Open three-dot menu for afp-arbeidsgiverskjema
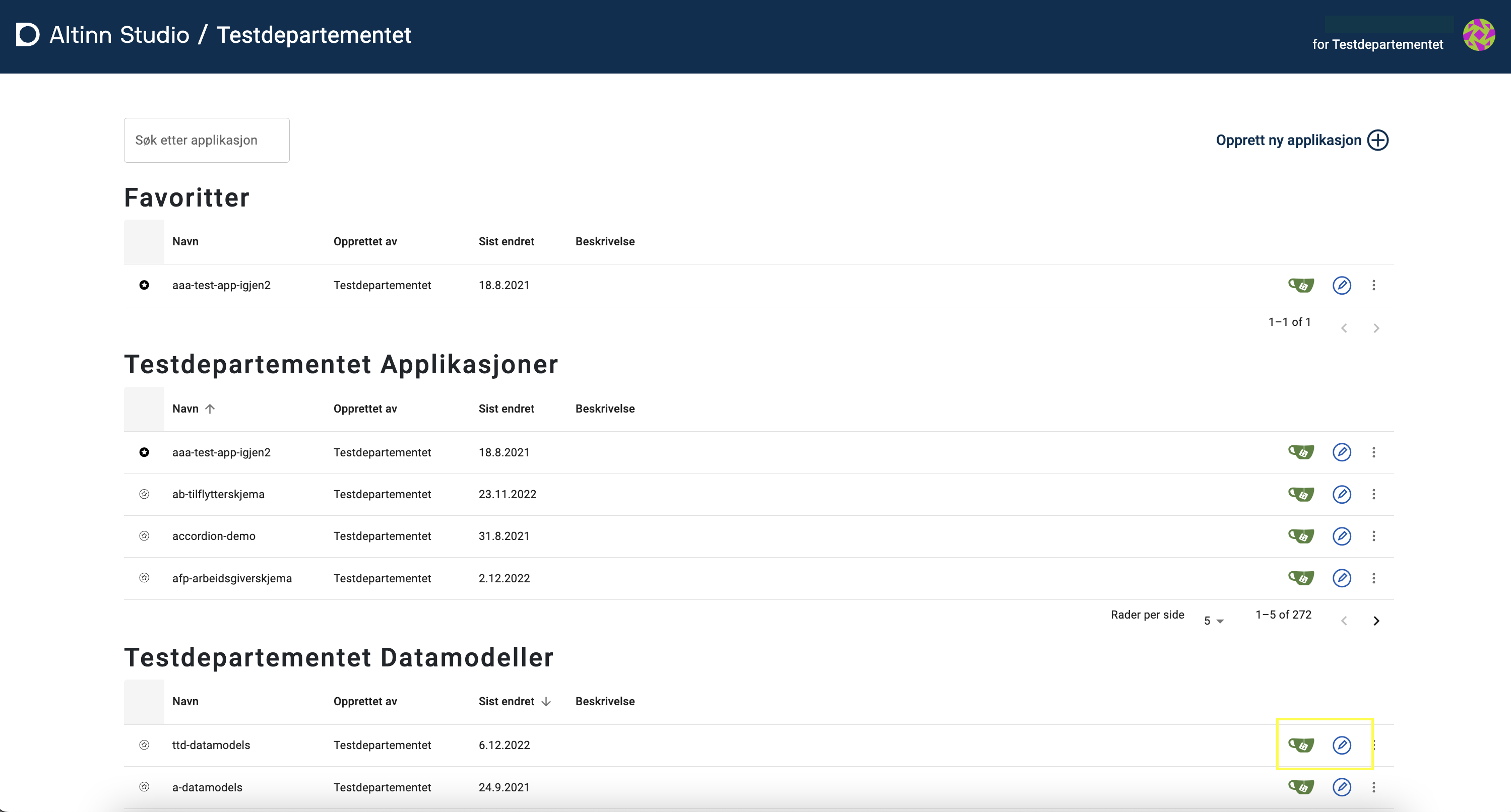 (x=1373, y=578)
